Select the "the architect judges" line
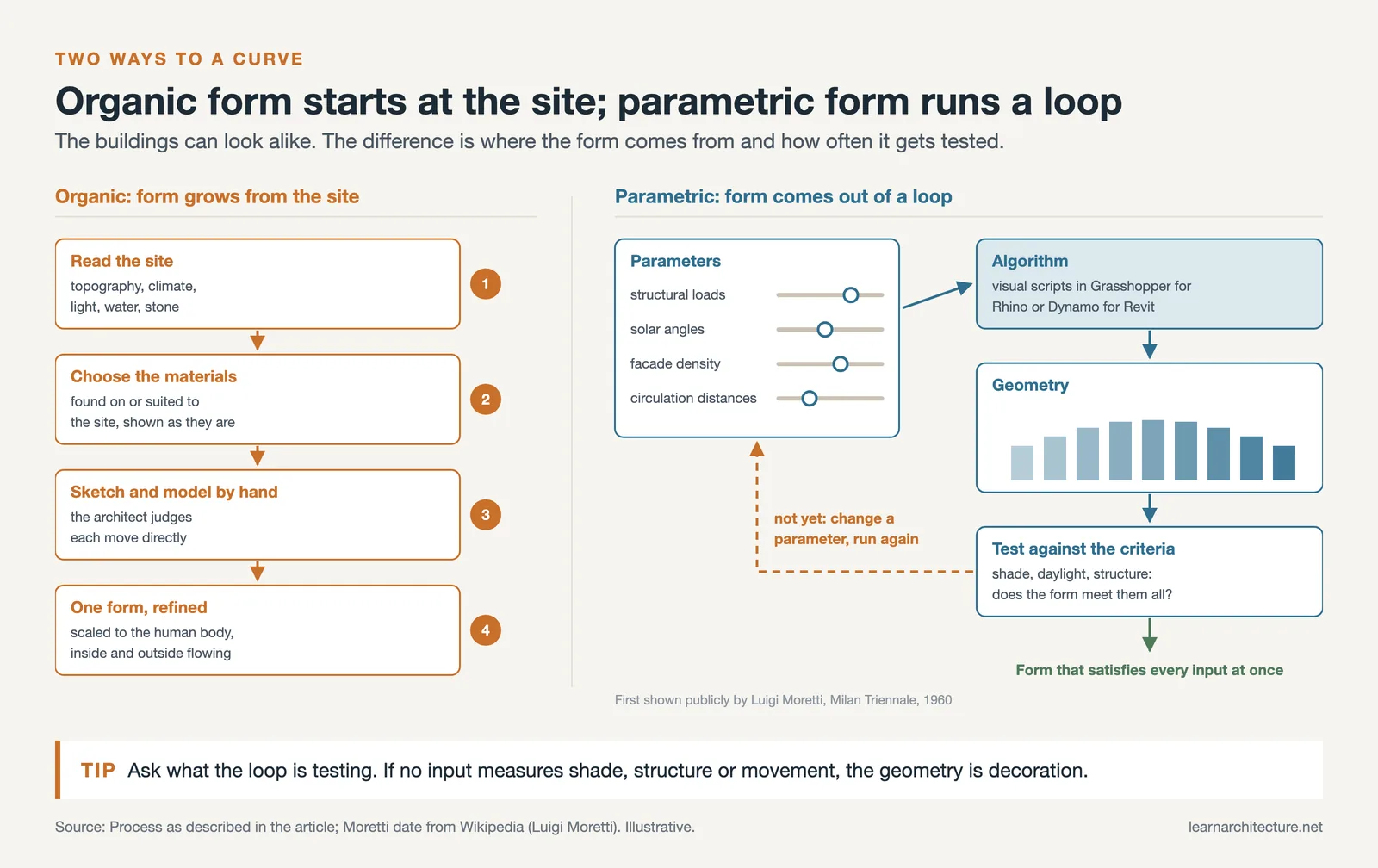The height and width of the screenshot is (868, 1378). tap(131, 517)
